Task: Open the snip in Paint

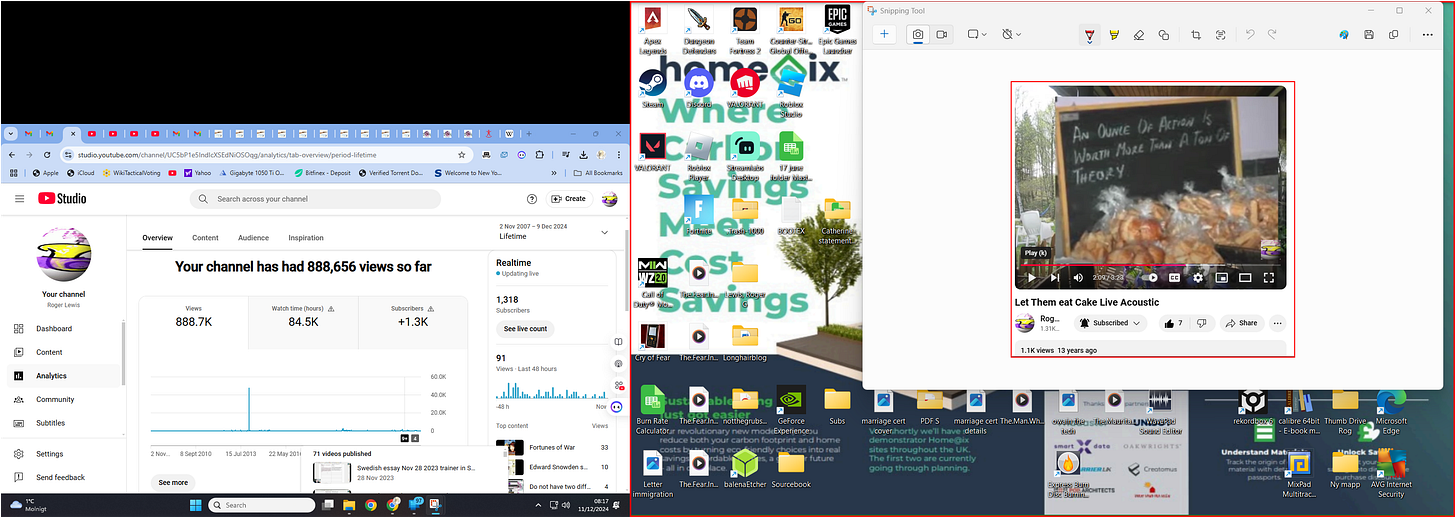Action: pos(1344,35)
